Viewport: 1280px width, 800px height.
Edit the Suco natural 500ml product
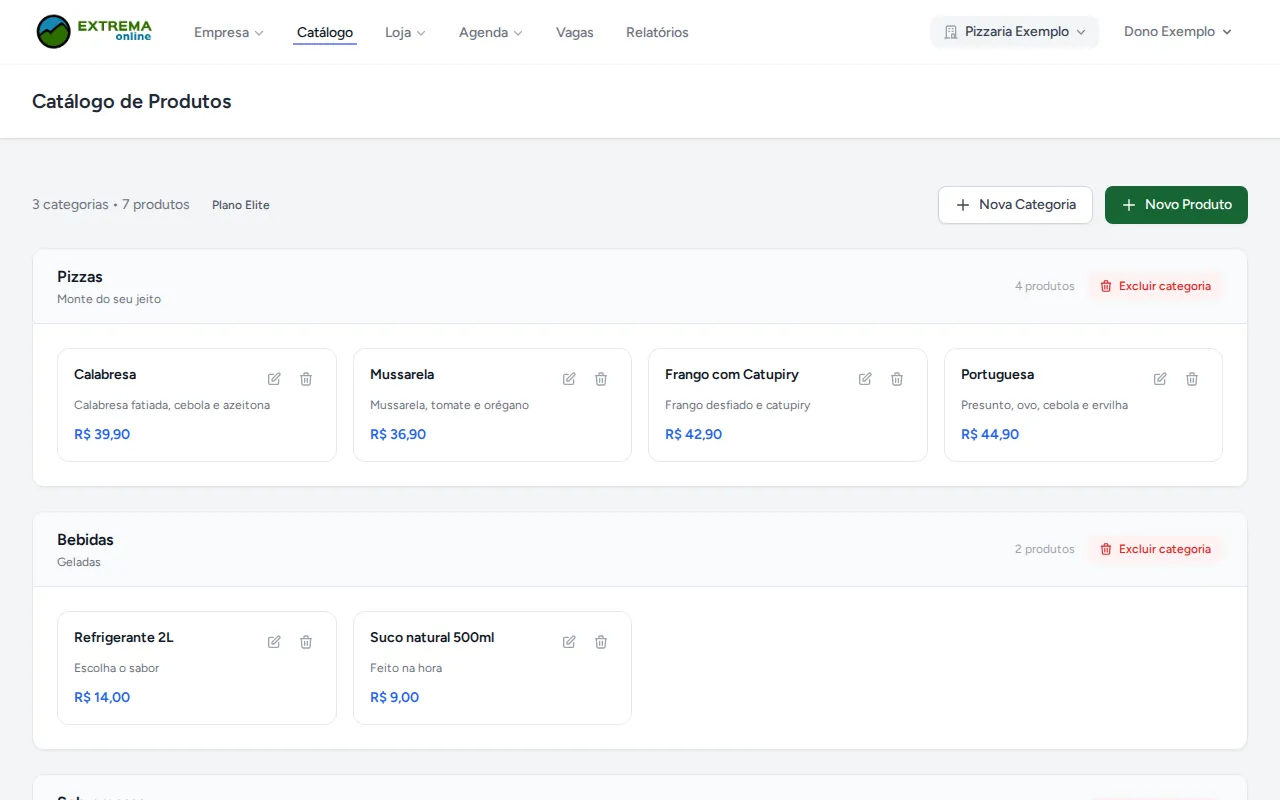pos(569,642)
